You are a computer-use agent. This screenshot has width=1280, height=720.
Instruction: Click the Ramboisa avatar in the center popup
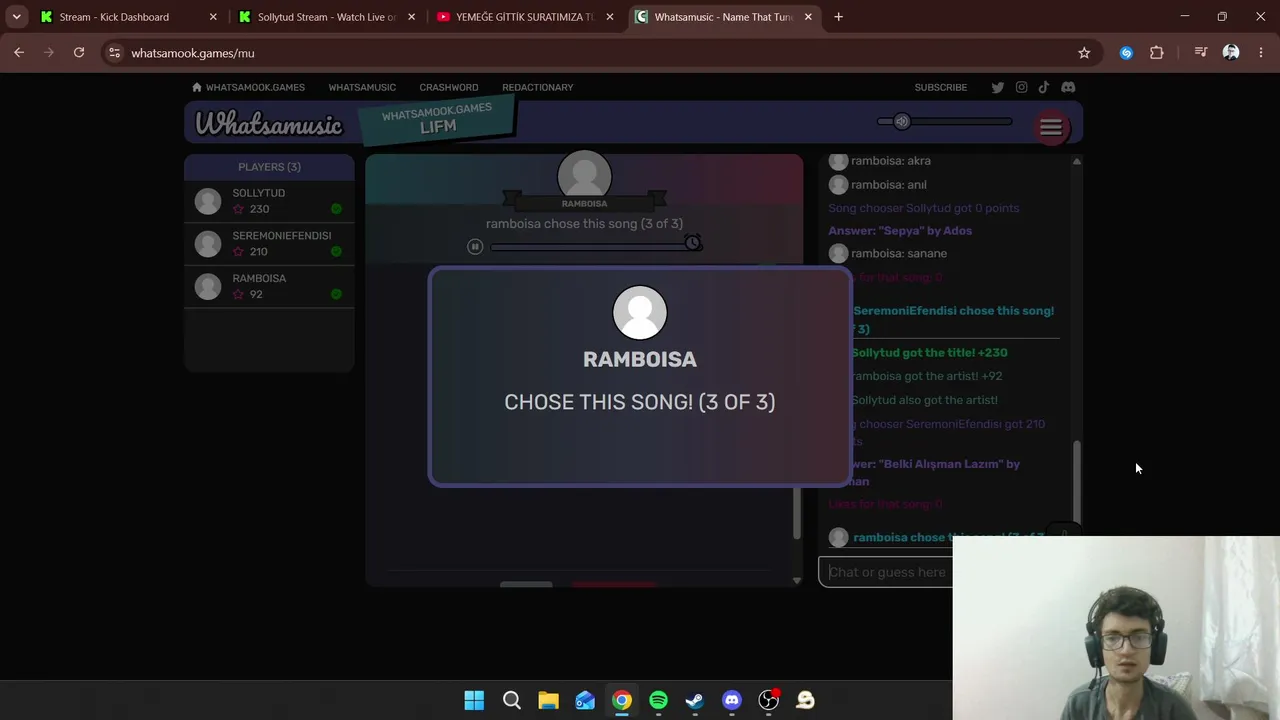640,313
